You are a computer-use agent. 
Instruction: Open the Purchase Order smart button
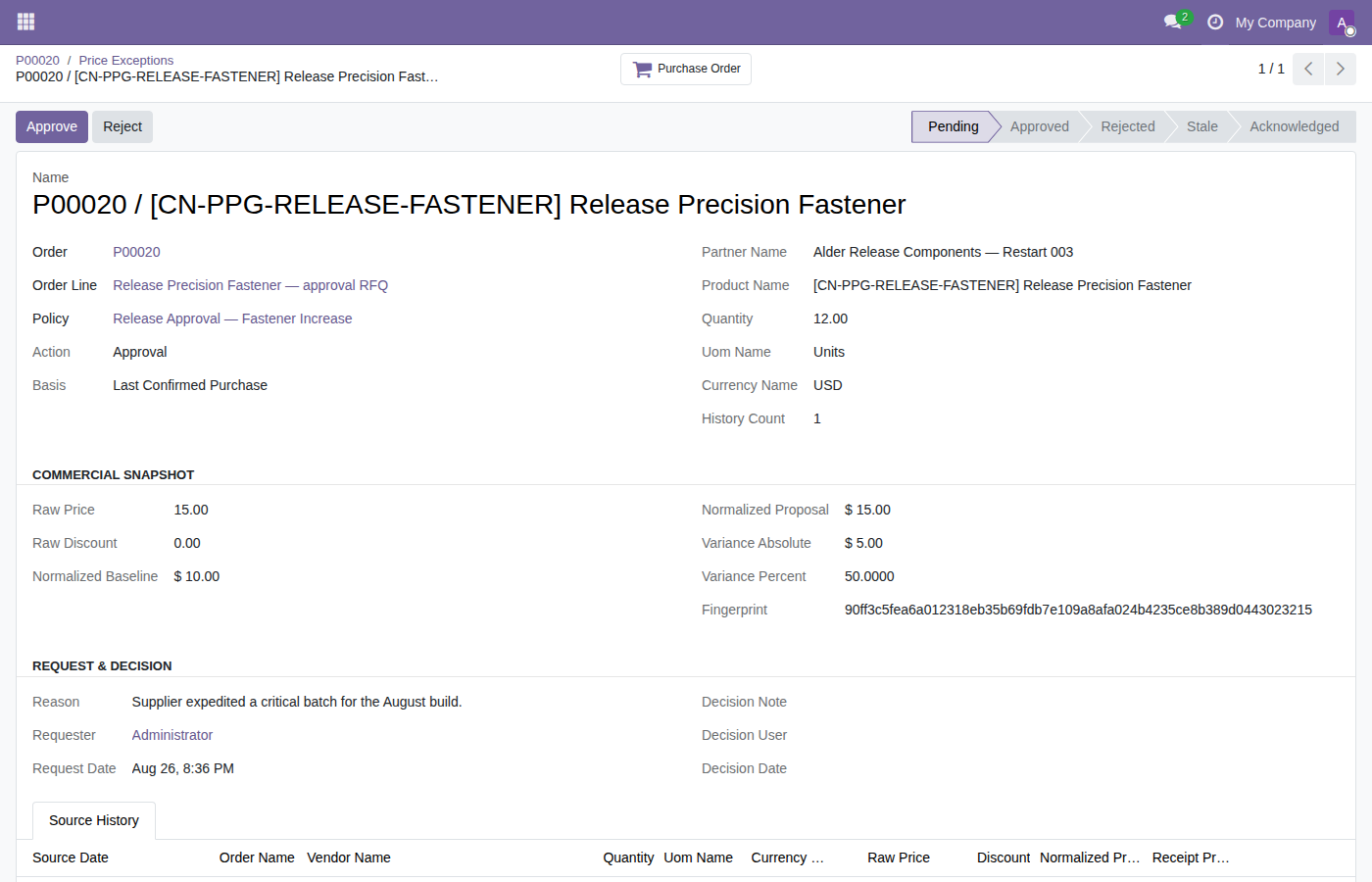(x=686, y=69)
